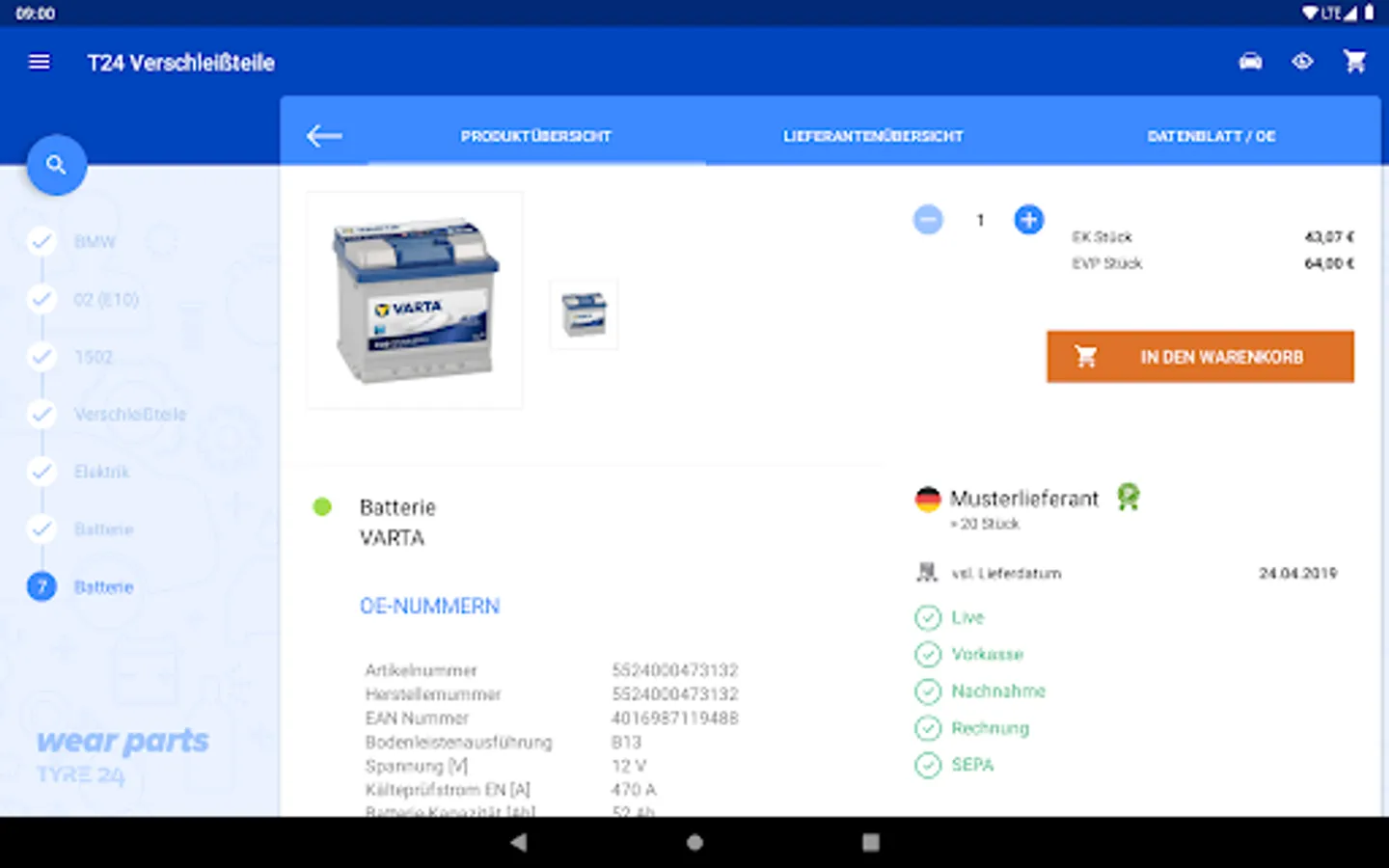This screenshot has width=1389, height=868.
Task: Select Spannung value 12 V
Action: tap(628, 766)
